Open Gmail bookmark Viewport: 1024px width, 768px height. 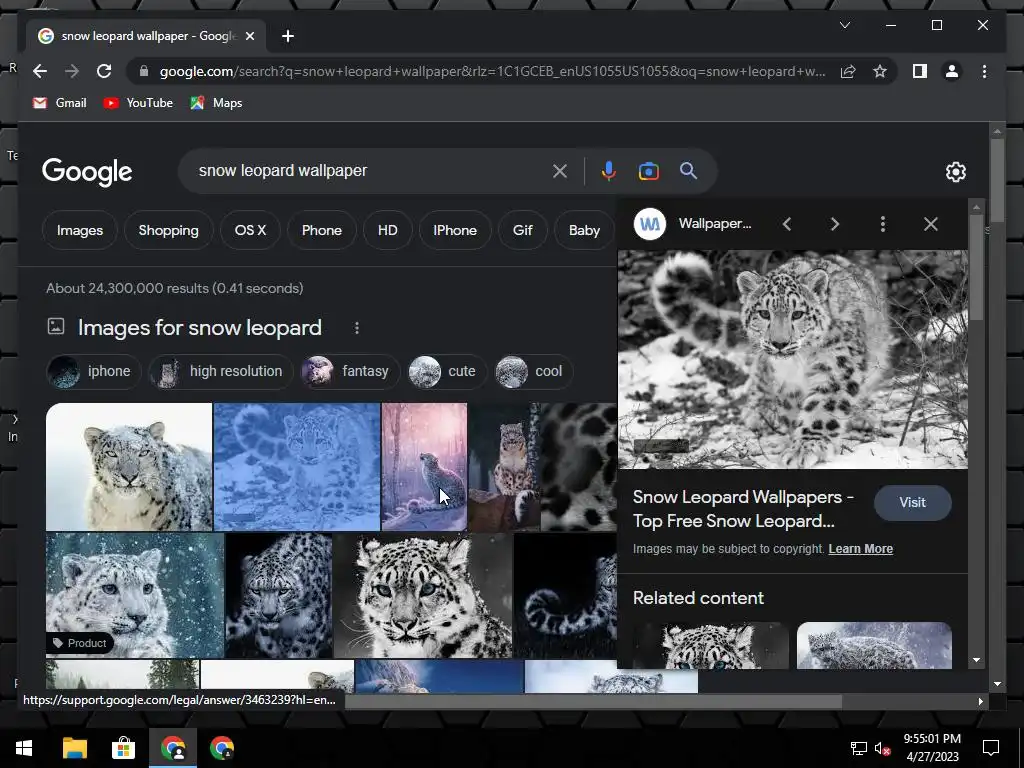click(x=59, y=103)
